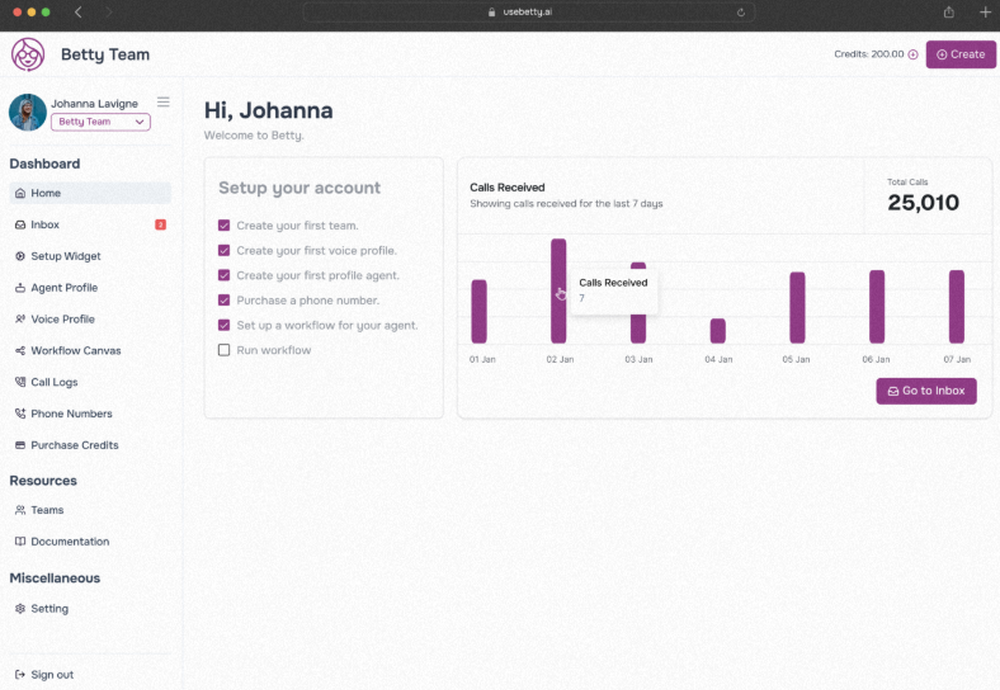Click the Voice Profile icon
The height and width of the screenshot is (690, 1000).
[x=20, y=319]
